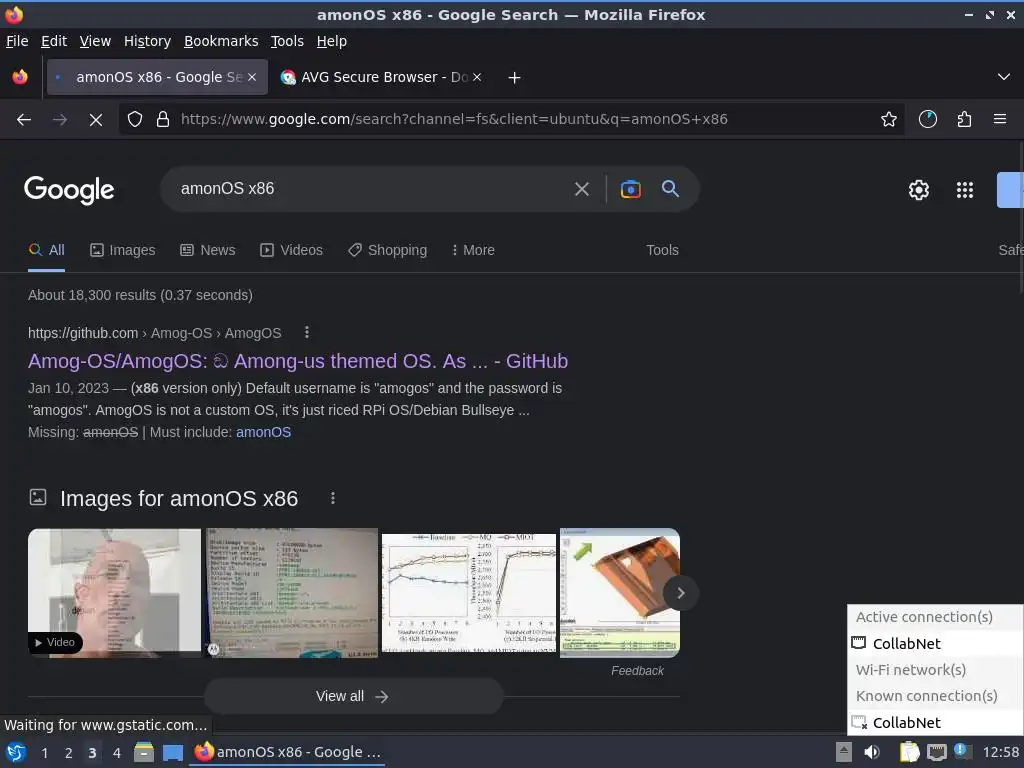Show desktop from taskbar icon
Viewport: 1024px width, 768px height.
(172, 753)
